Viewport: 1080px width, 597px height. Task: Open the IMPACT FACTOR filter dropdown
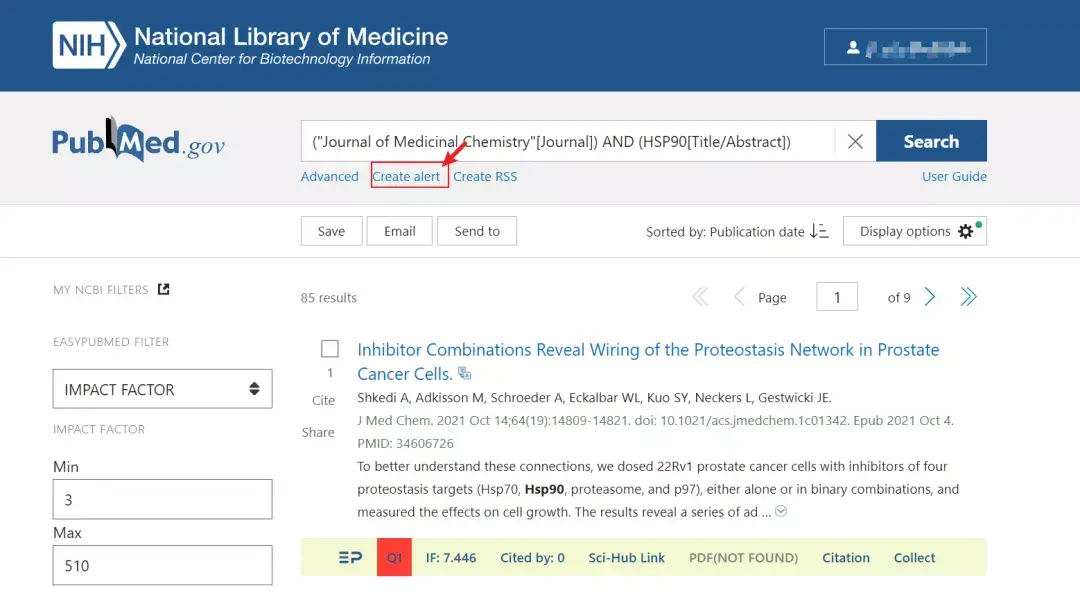pos(162,389)
